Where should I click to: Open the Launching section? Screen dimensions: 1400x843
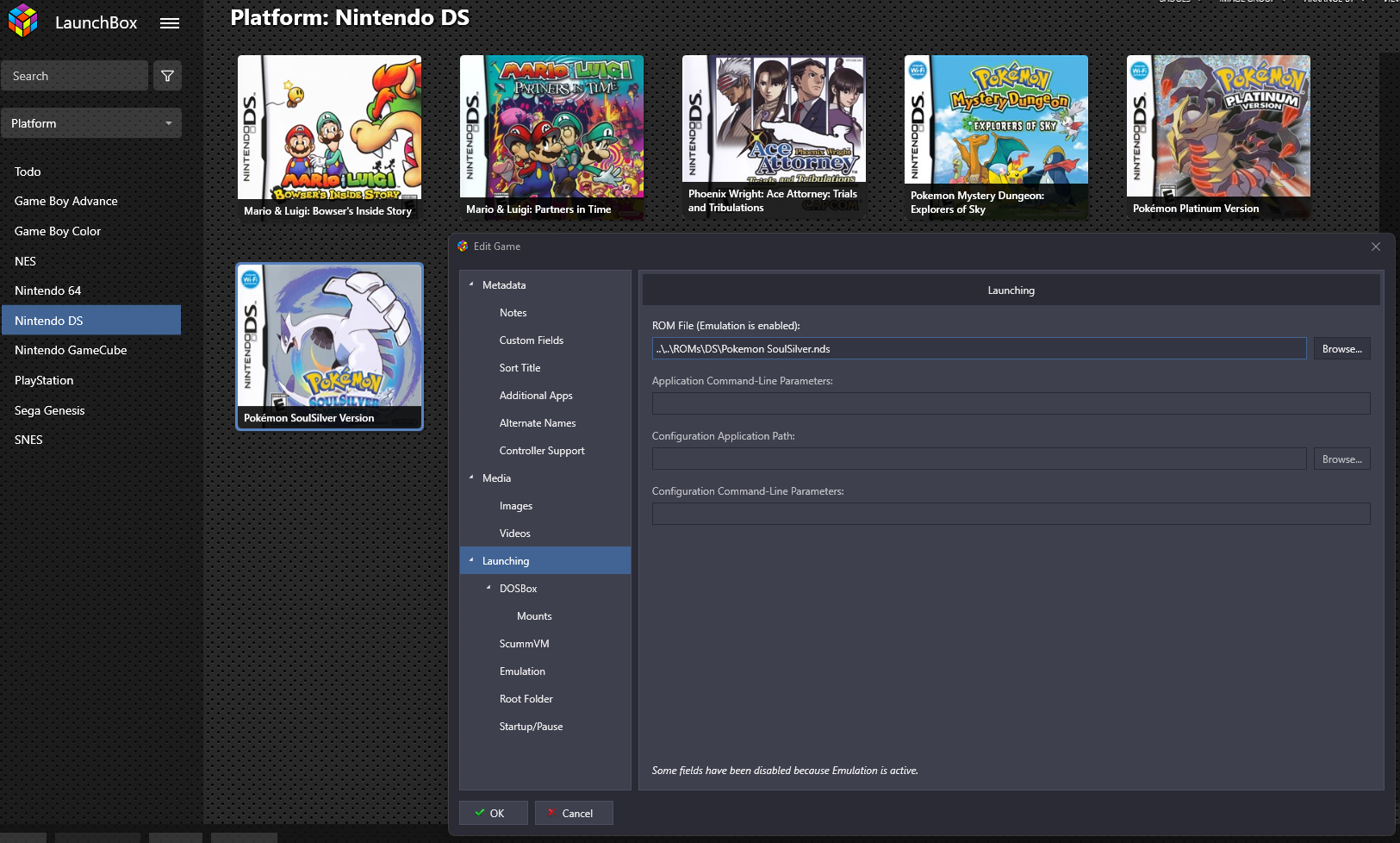click(x=545, y=561)
